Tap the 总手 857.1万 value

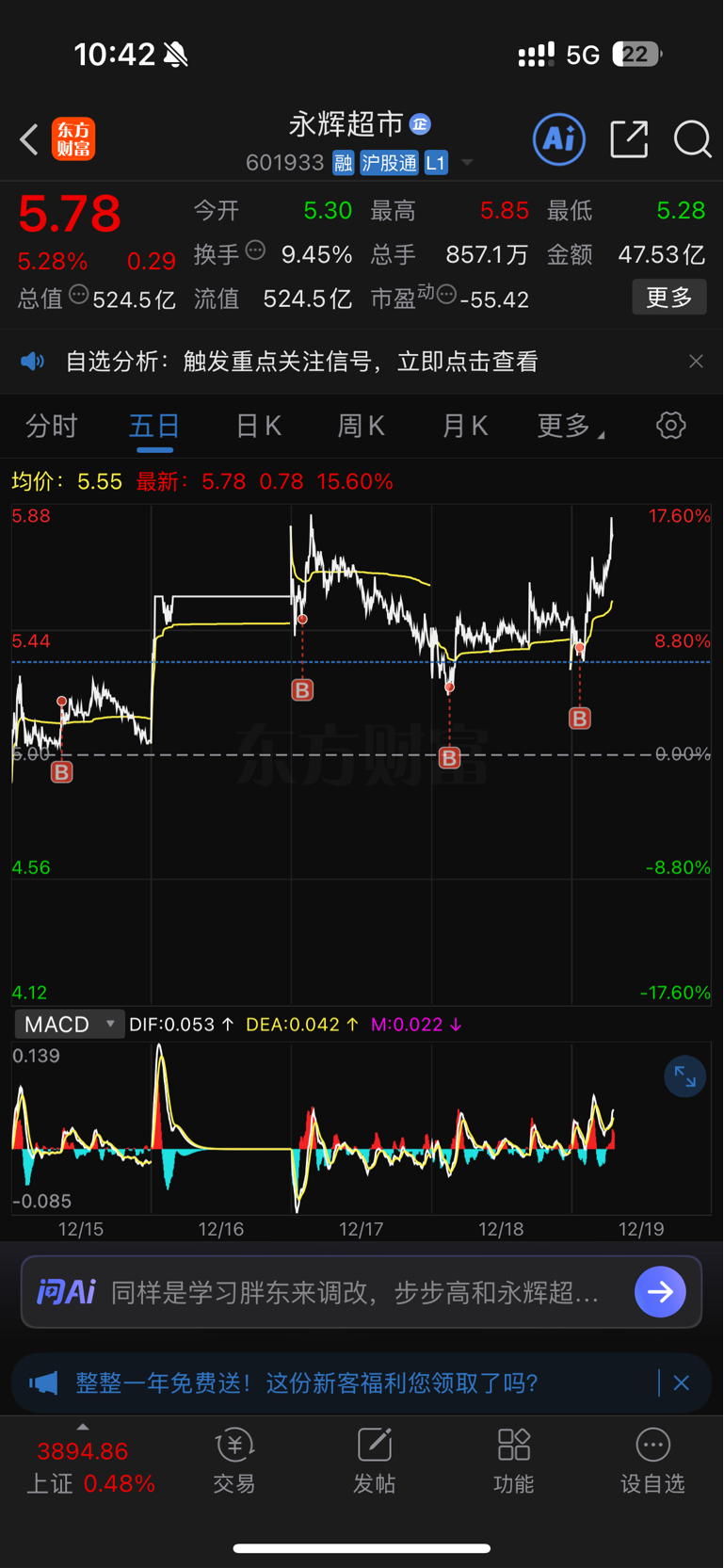coord(487,254)
